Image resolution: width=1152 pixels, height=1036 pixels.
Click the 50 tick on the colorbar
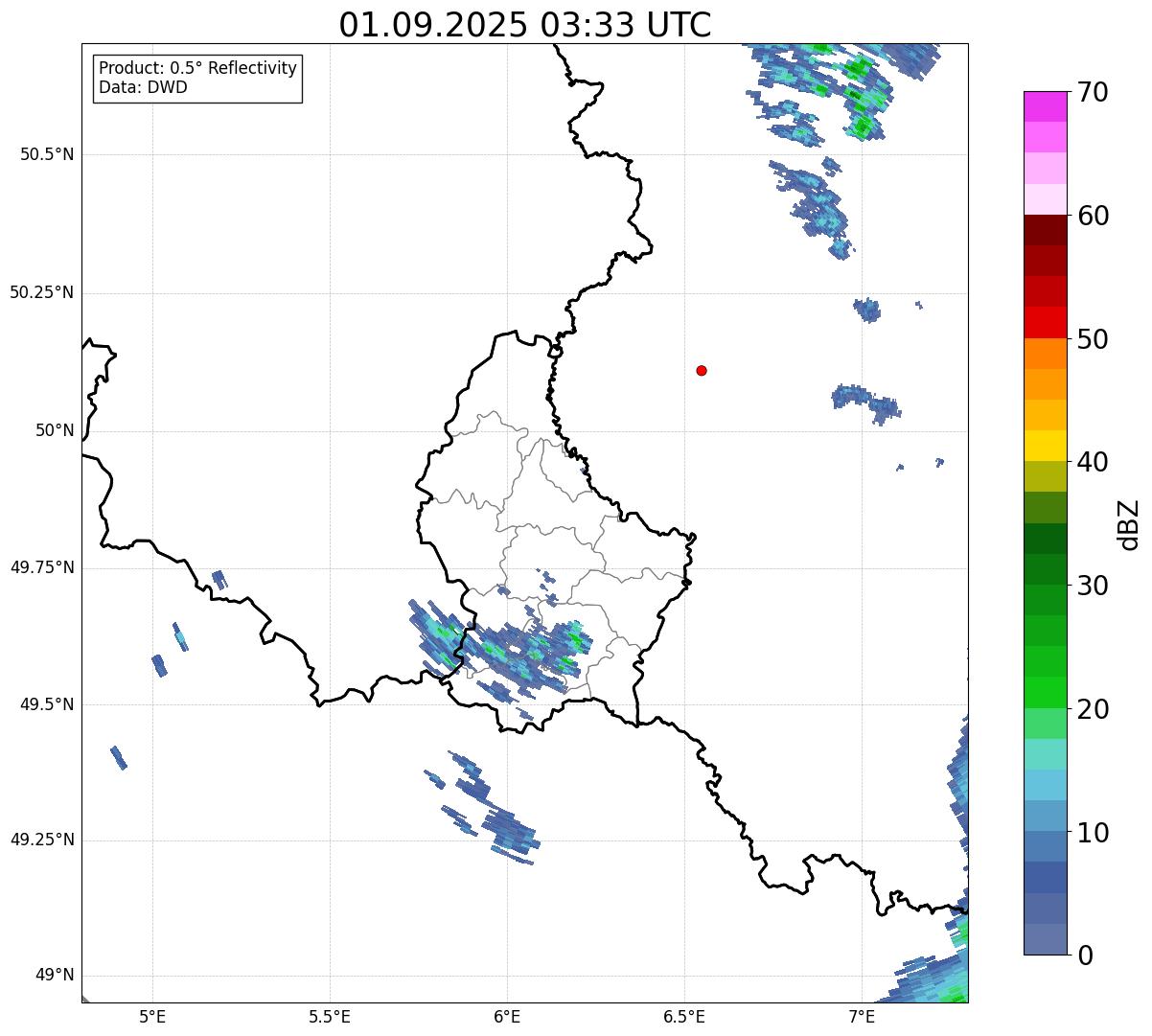click(x=1093, y=339)
